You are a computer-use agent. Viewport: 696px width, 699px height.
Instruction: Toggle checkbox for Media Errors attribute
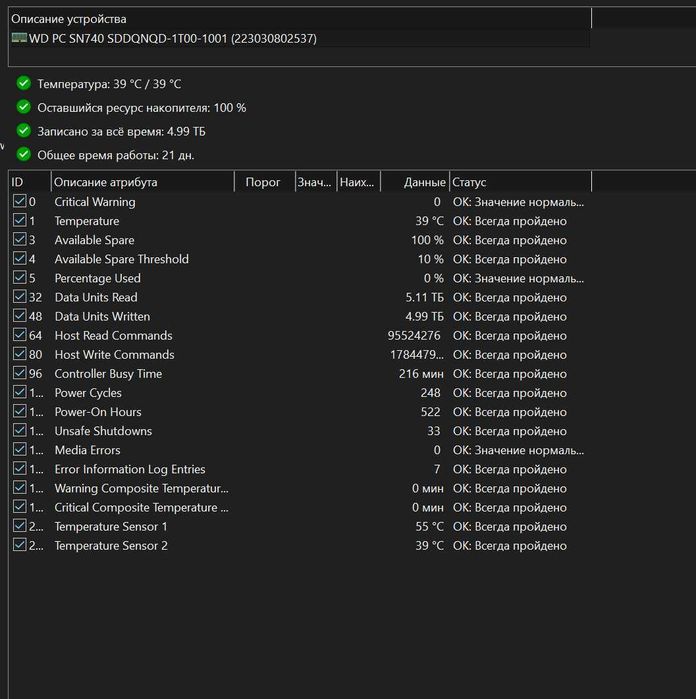pos(19,450)
